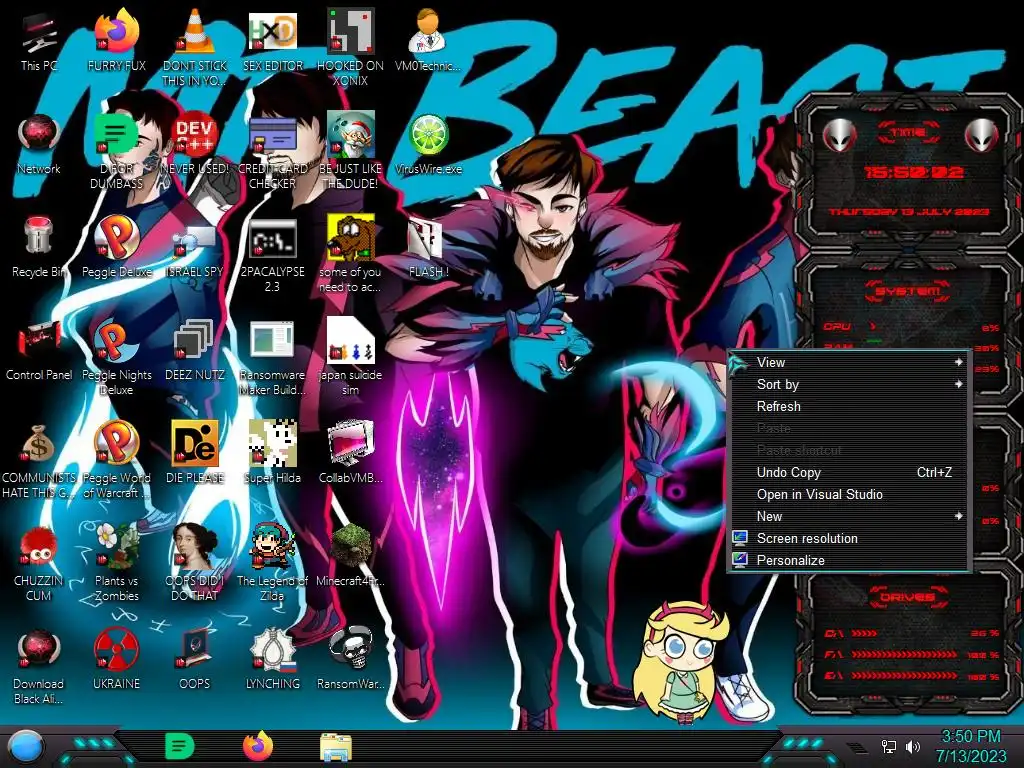
Task: Open the volume speaker tray icon
Action: [x=913, y=746]
